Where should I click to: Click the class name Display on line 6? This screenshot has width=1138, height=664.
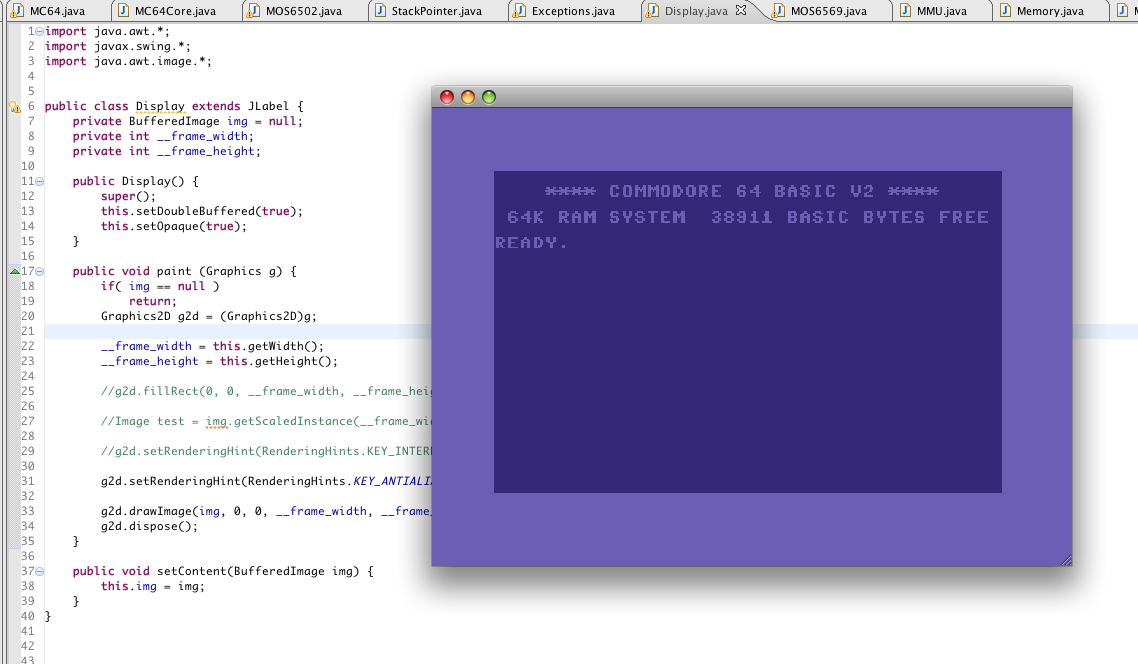pos(160,106)
